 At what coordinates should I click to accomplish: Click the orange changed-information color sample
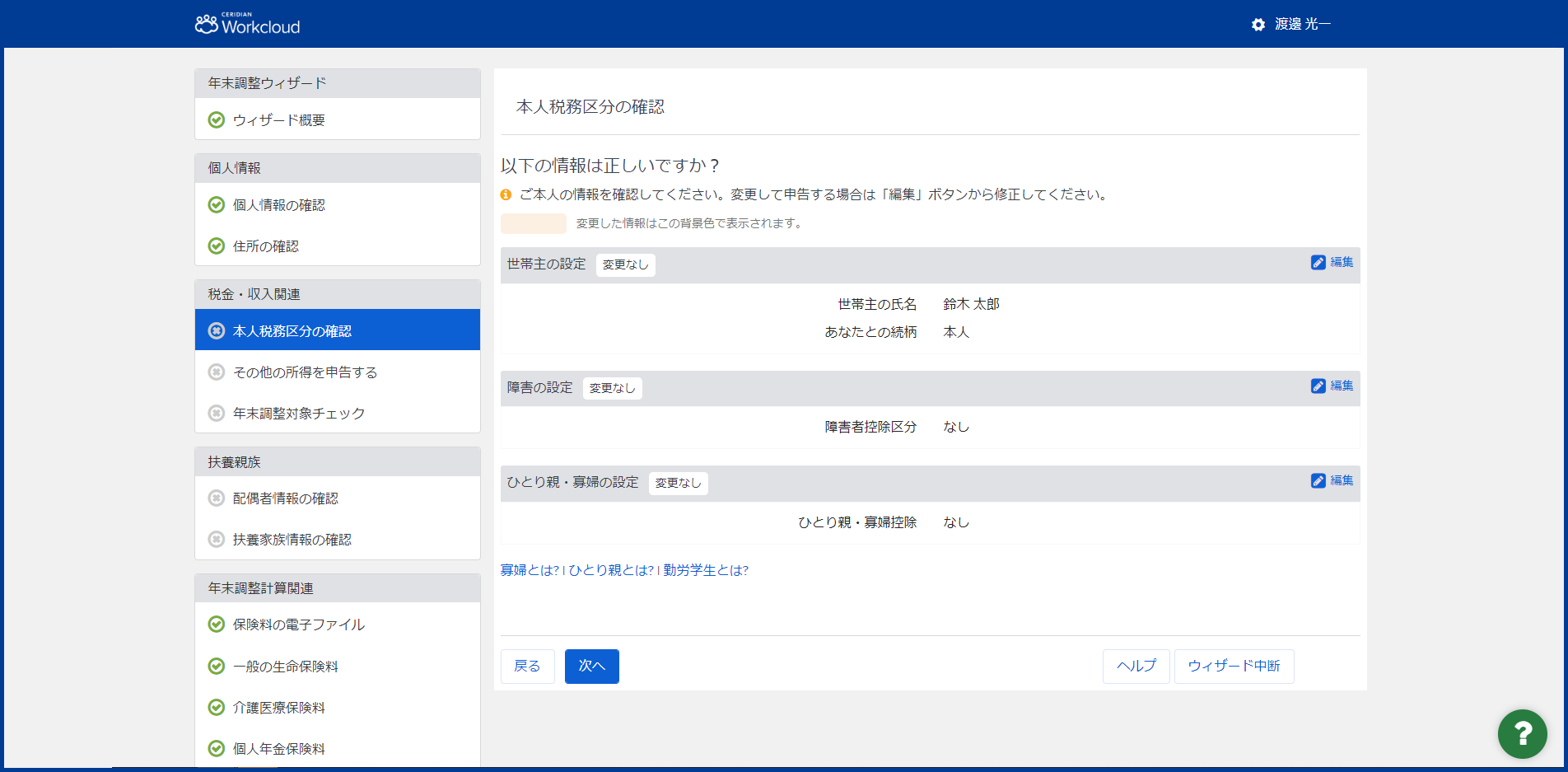[x=533, y=223]
